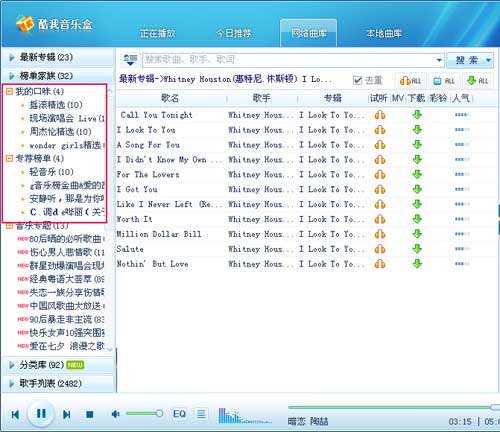Open 摇滚精选 (10) playlist
The width and height of the screenshot is (500, 432).
click(56, 105)
